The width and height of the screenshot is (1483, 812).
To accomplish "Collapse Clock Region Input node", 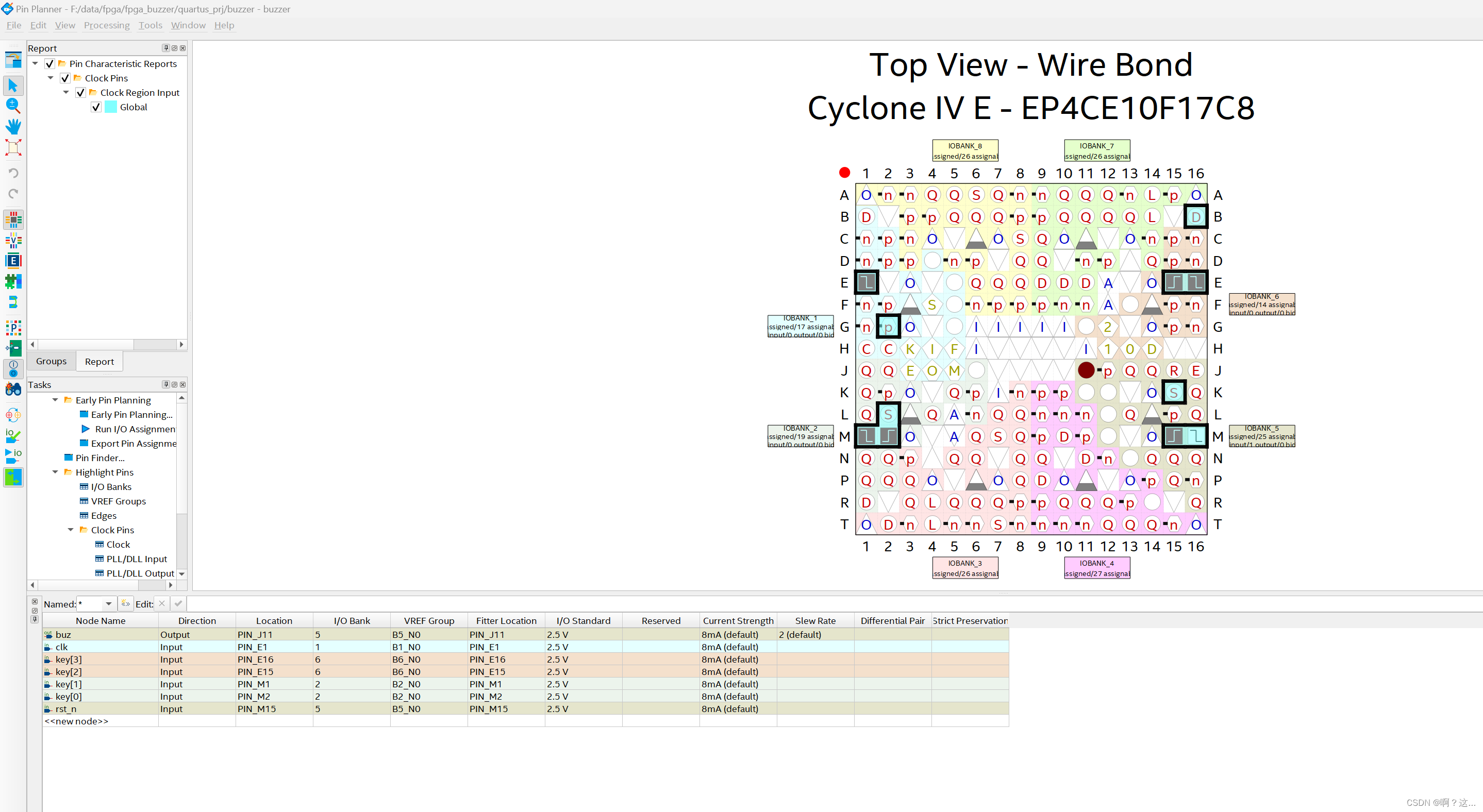I will (x=66, y=92).
